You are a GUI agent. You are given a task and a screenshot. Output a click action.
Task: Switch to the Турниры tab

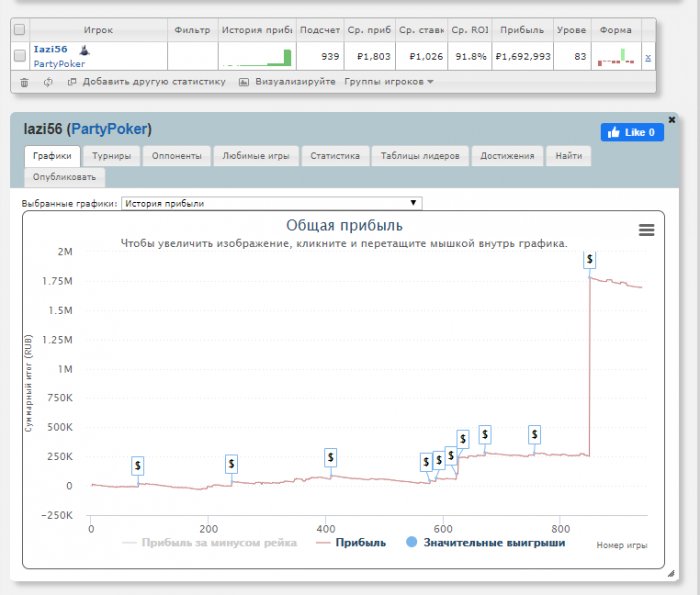click(110, 156)
